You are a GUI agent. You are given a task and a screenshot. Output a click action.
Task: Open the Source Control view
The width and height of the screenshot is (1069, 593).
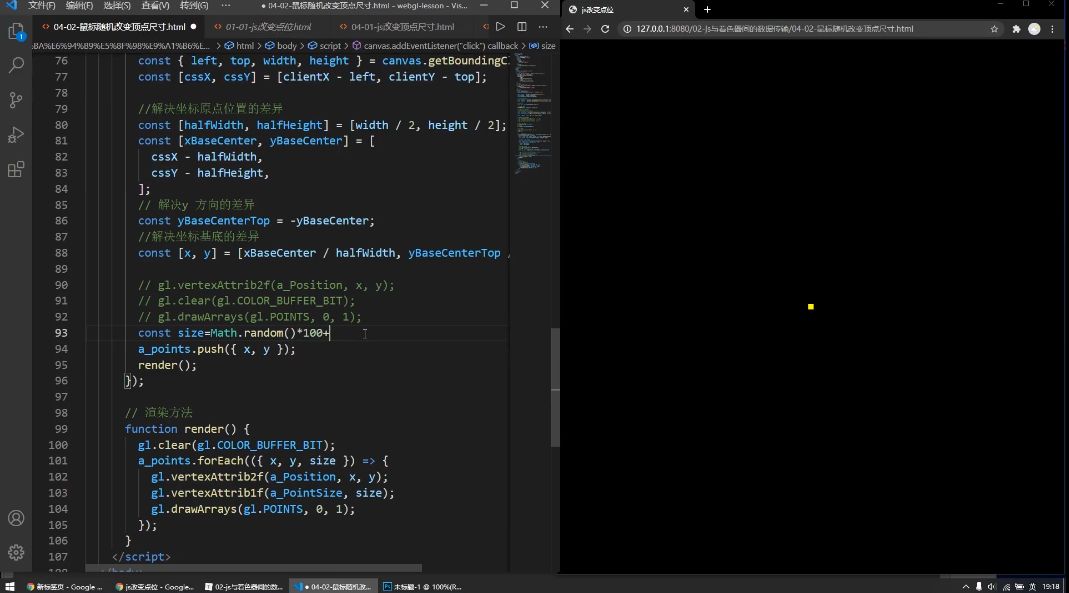(16, 100)
